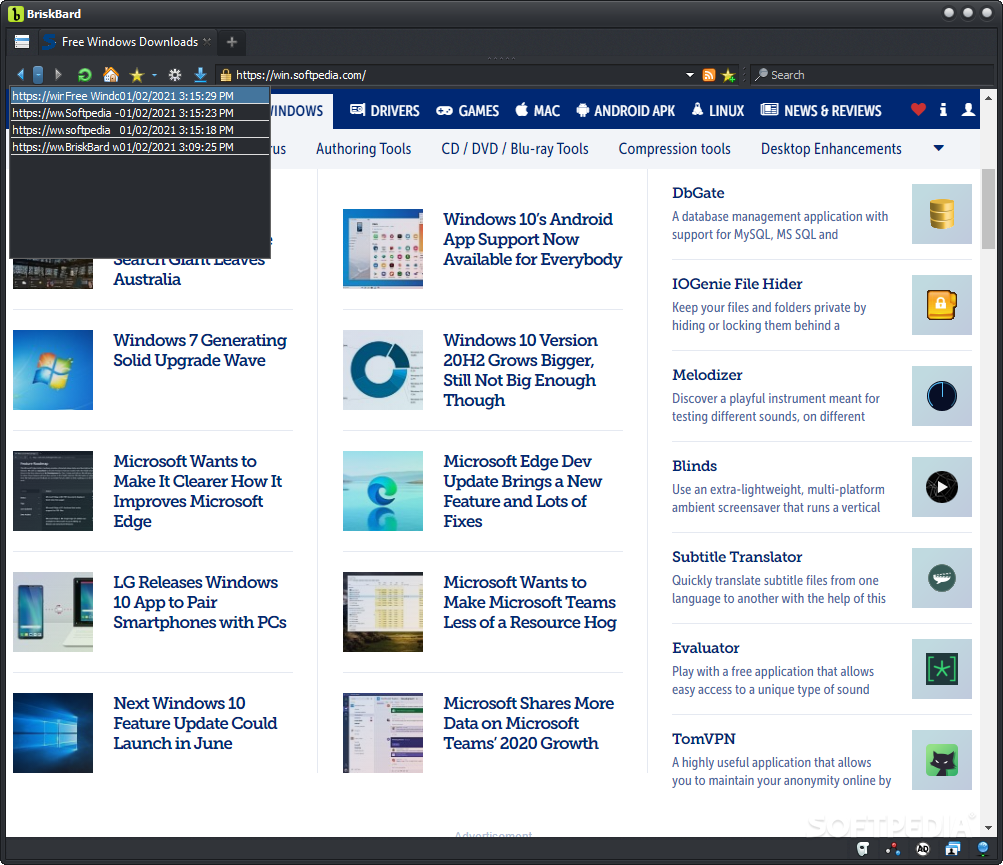Select history entry dated 3:15:18 PM
This screenshot has width=1003, height=865.
pos(139,130)
